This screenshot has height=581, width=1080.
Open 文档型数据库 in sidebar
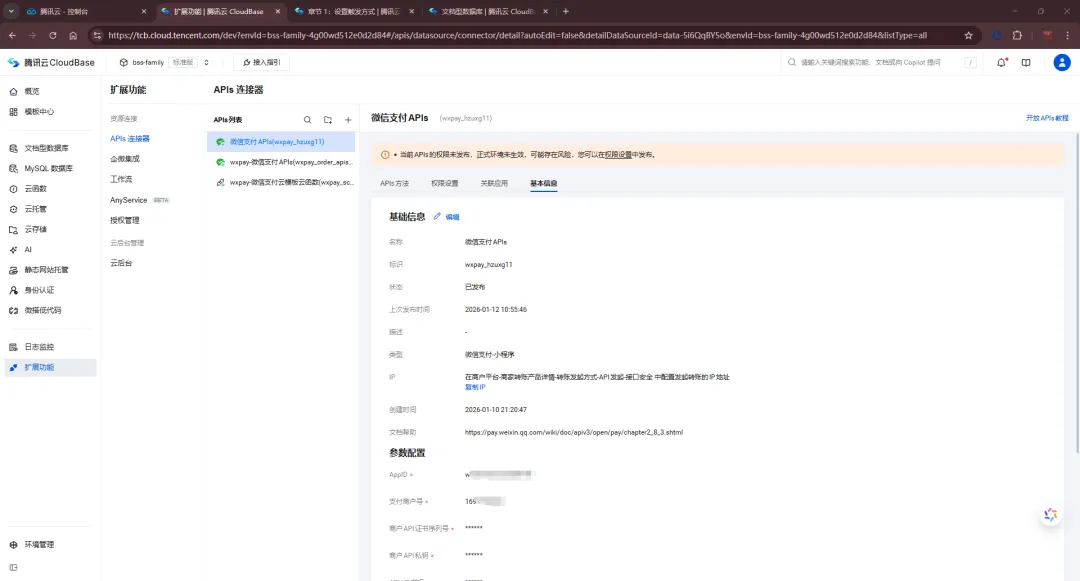[46, 148]
